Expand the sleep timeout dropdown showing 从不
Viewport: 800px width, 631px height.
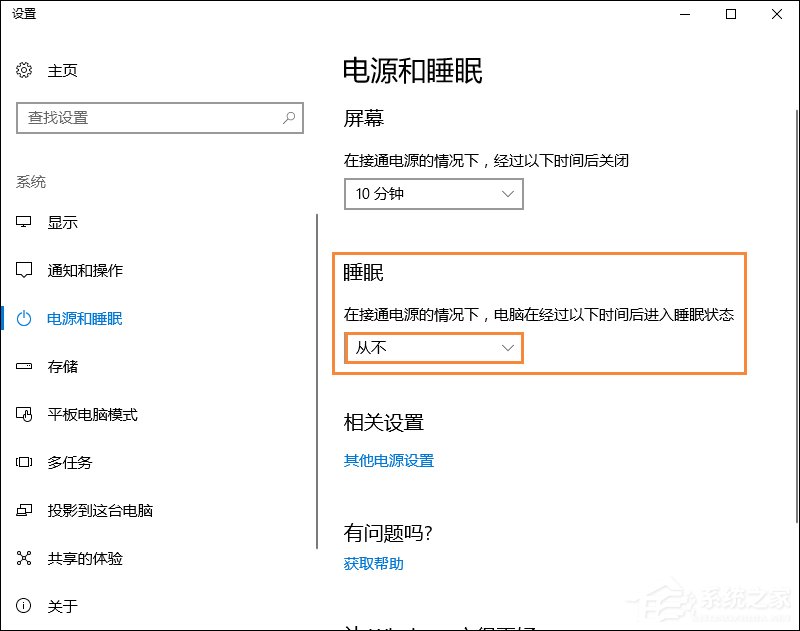pos(433,348)
